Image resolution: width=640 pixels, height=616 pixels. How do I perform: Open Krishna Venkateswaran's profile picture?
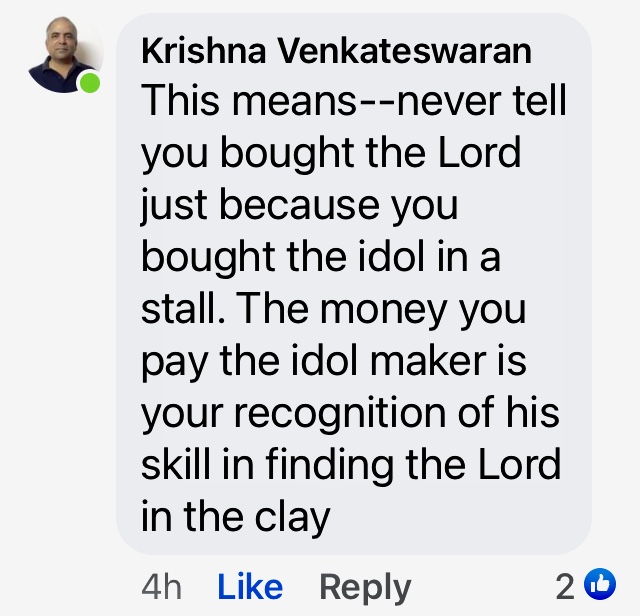[64, 54]
